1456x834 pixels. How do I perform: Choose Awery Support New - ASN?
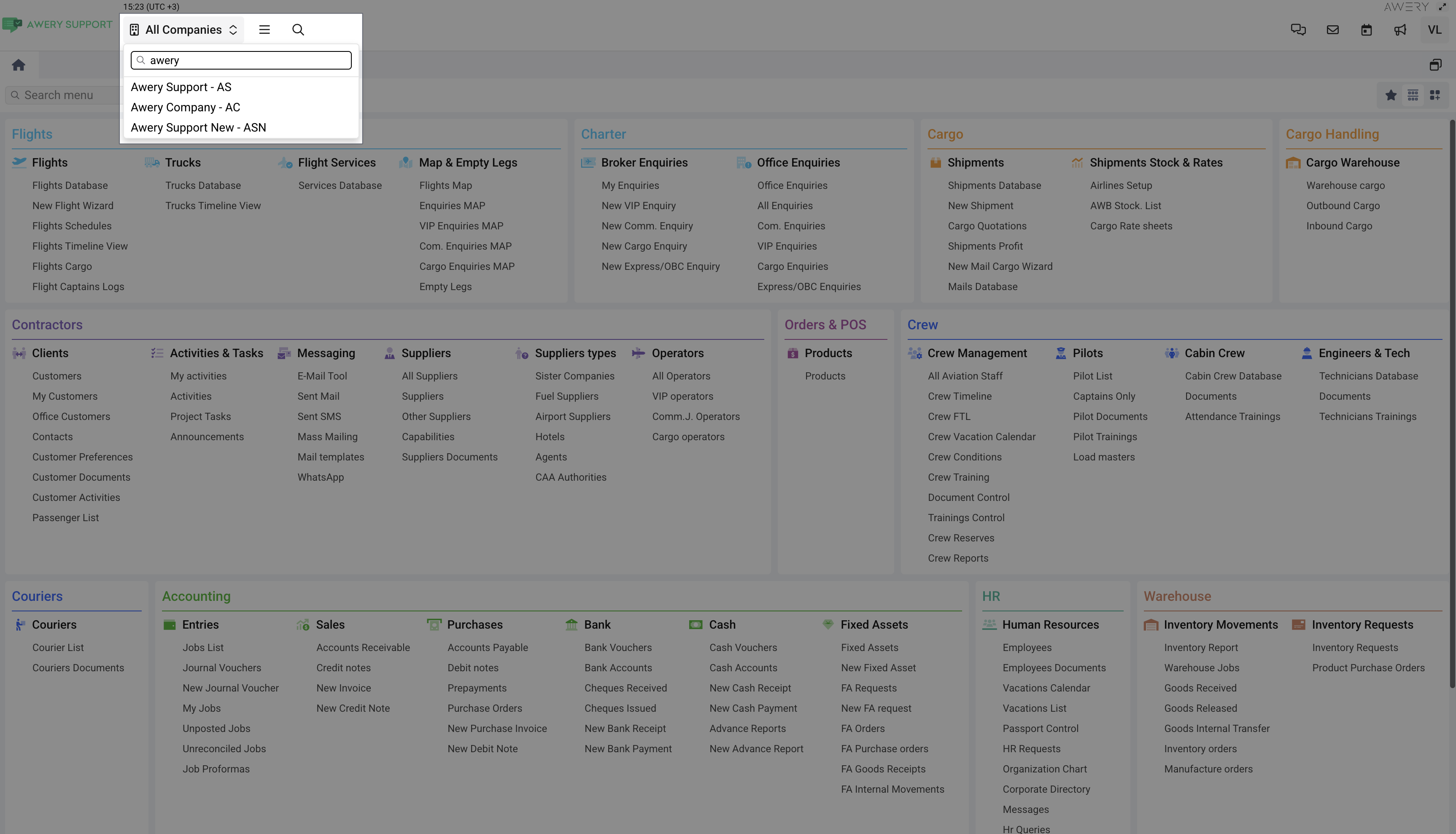coord(198,128)
